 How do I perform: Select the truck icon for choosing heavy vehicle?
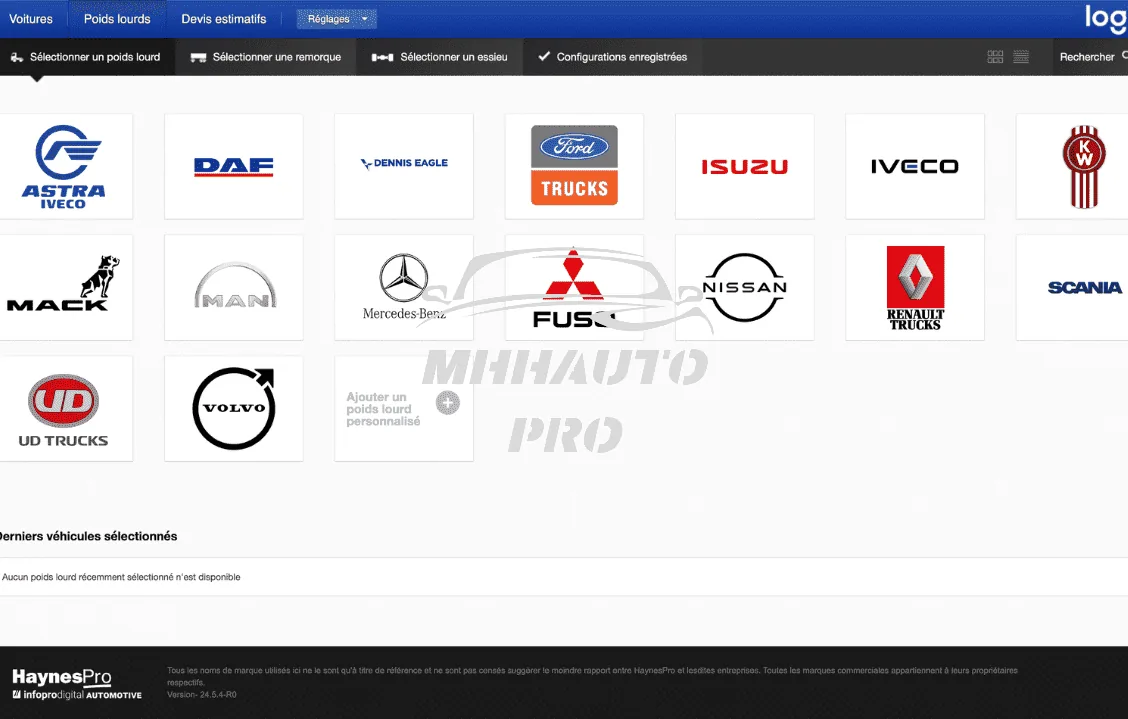16,57
